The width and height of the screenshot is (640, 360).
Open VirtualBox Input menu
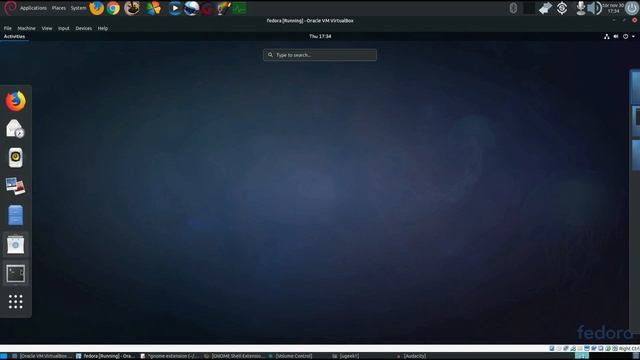pyautogui.click(x=64, y=28)
